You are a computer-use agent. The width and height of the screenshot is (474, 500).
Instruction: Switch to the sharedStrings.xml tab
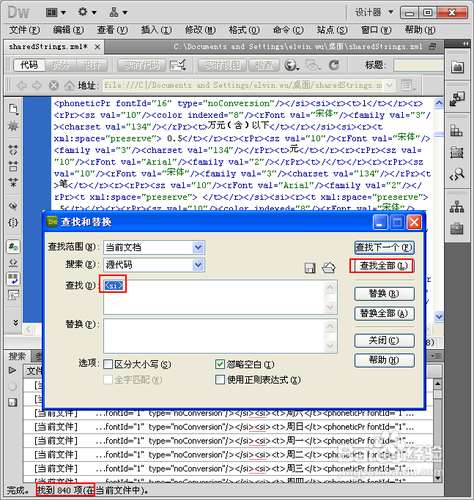click(x=48, y=47)
